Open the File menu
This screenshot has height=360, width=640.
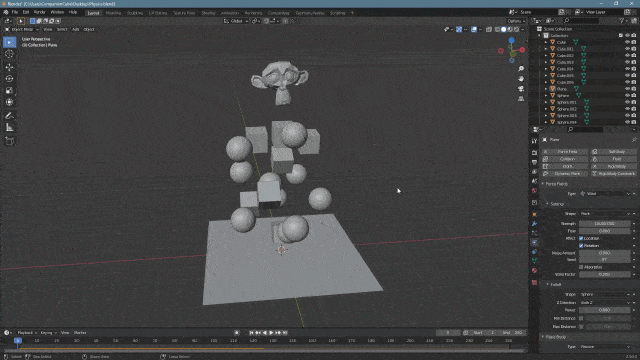[x=15, y=12]
